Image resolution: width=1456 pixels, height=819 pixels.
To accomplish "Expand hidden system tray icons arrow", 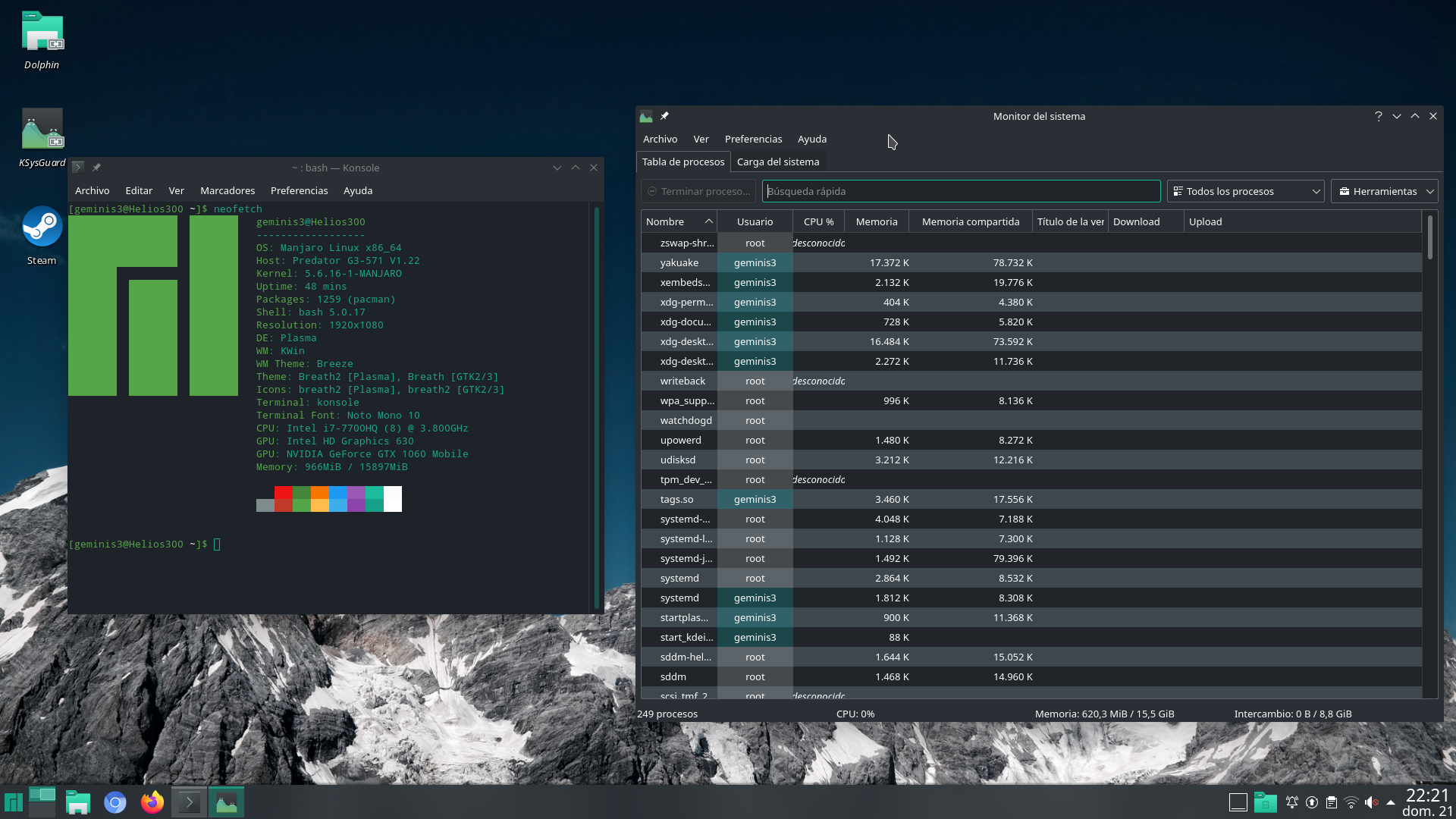I will point(1391,802).
